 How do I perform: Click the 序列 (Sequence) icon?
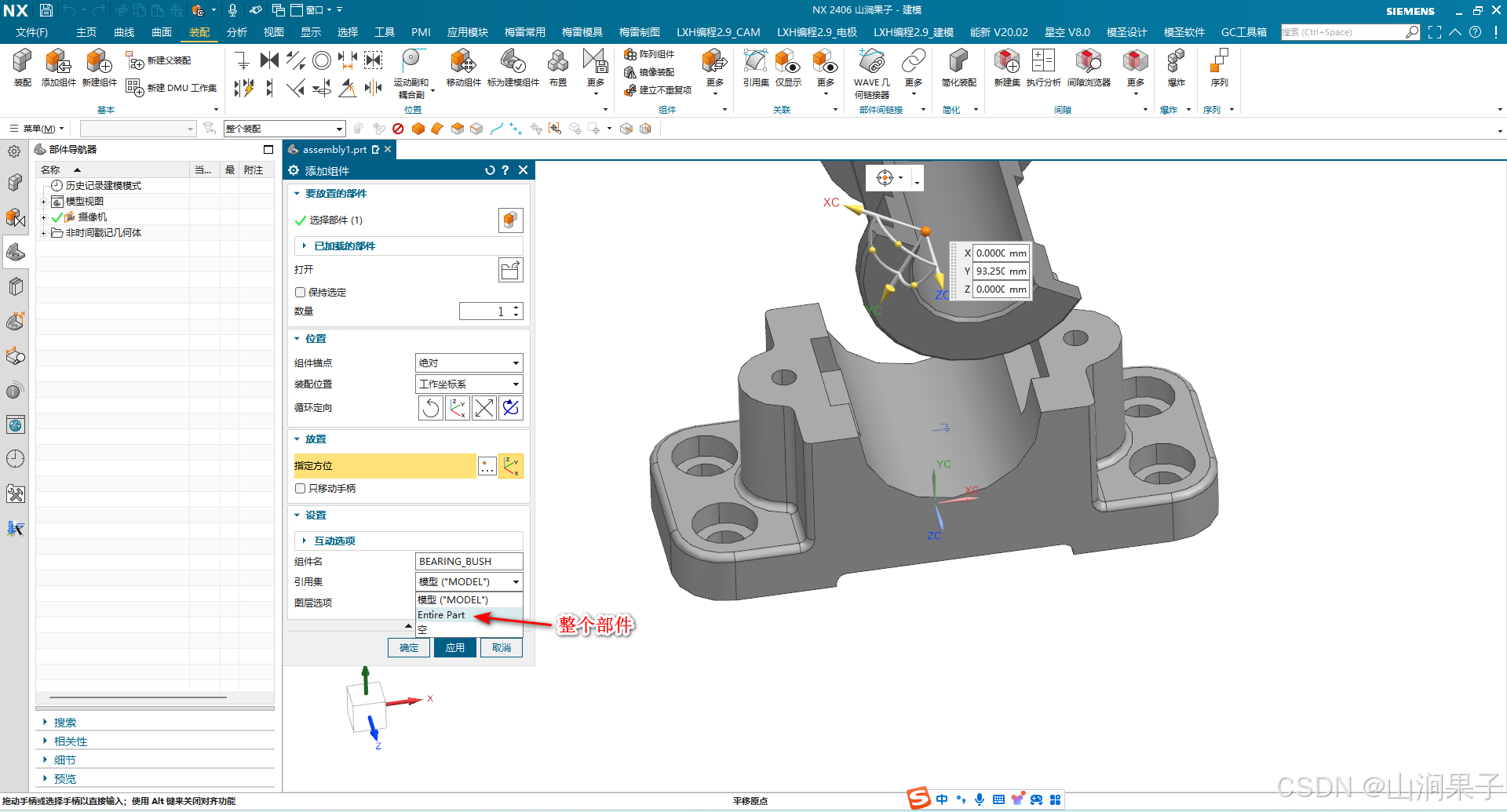click(1219, 67)
